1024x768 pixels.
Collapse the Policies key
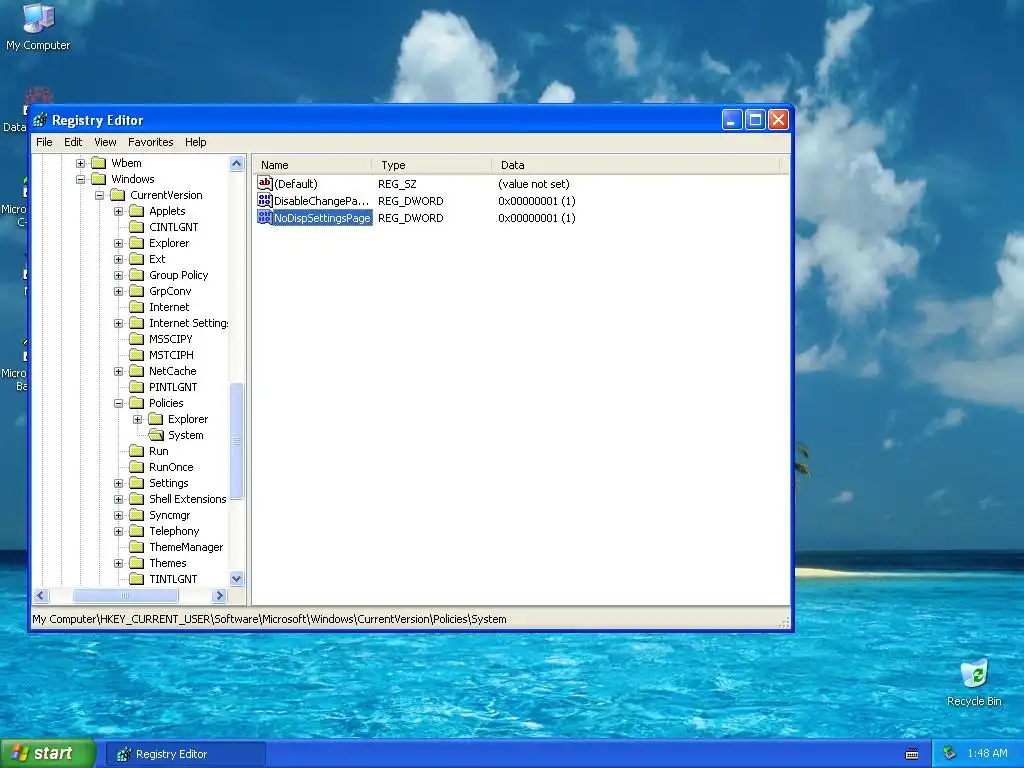tap(118, 403)
